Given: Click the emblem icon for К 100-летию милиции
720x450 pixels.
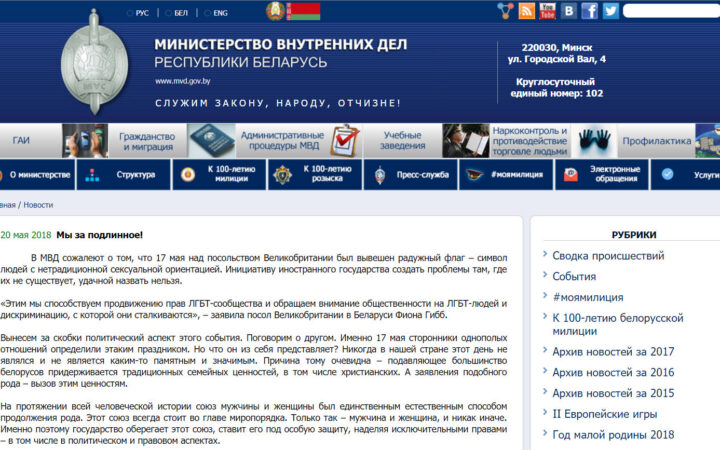Looking at the screenshot, I should [187, 174].
